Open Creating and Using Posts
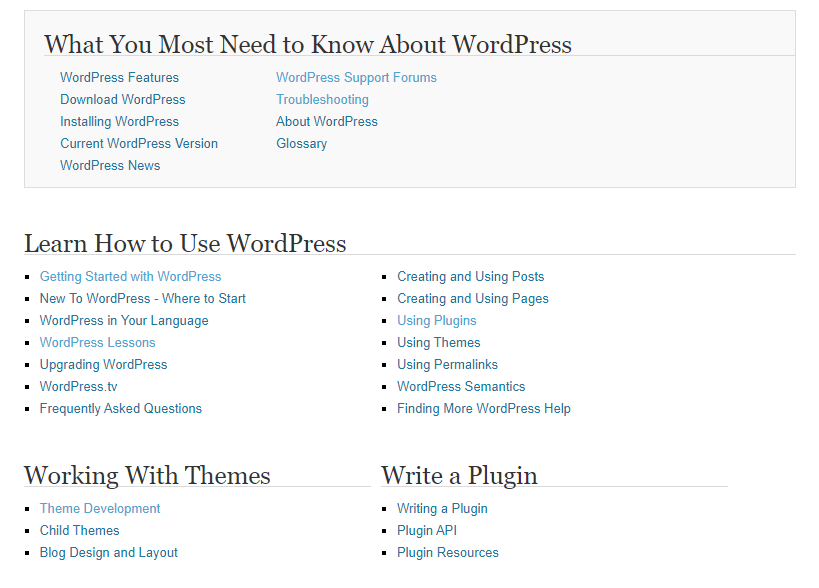The height and width of the screenshot is (588, 819). coord(471,276)
